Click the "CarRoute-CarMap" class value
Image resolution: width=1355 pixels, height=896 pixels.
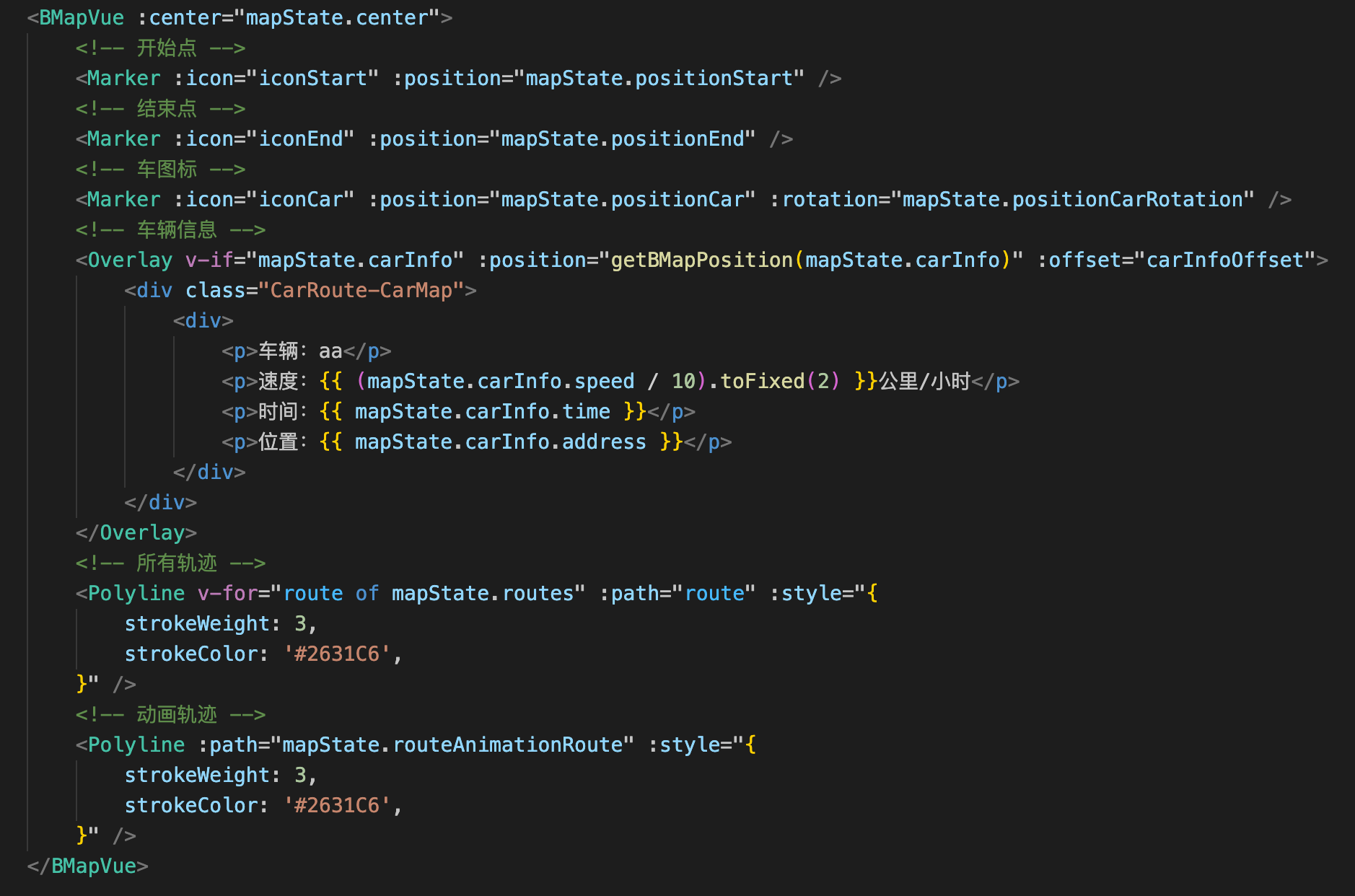tap(361, 290)
